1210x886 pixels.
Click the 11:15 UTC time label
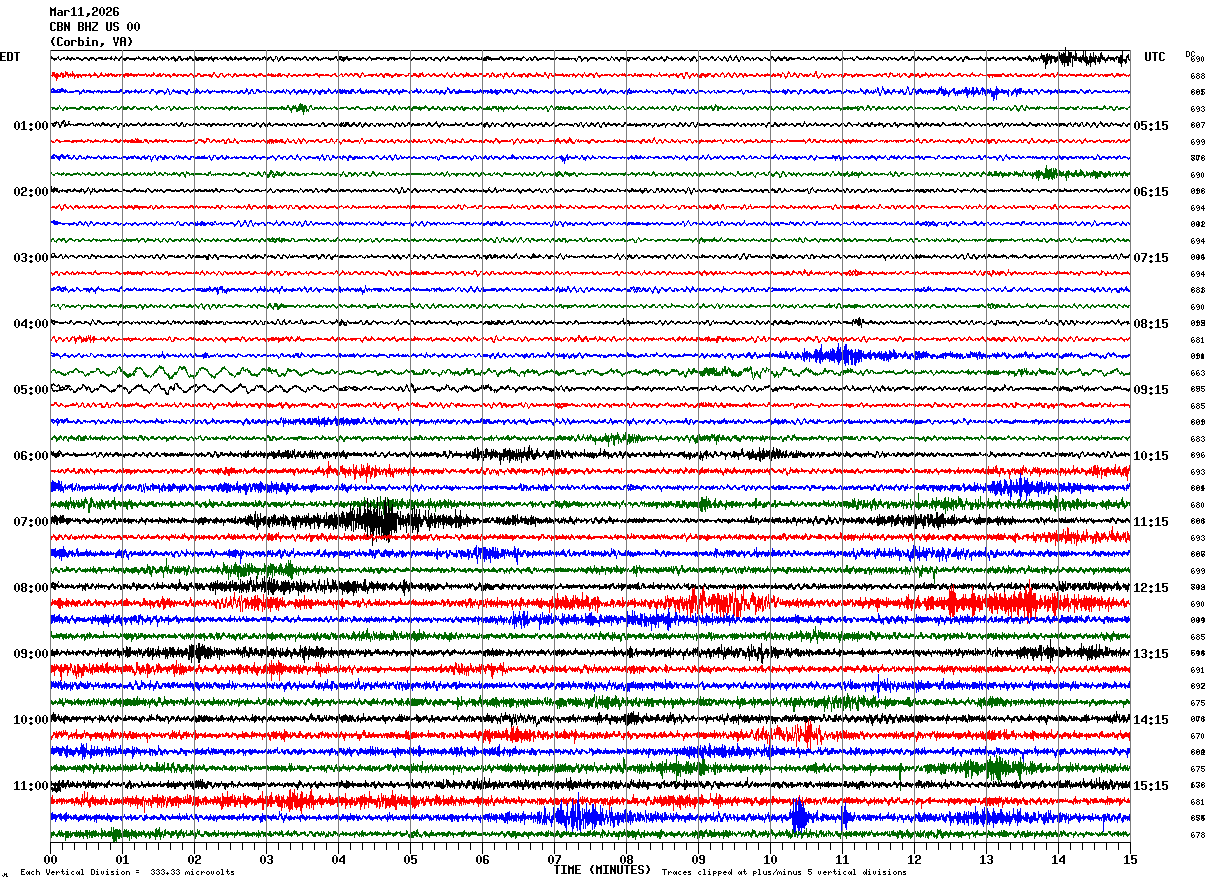click(1151, 522)
